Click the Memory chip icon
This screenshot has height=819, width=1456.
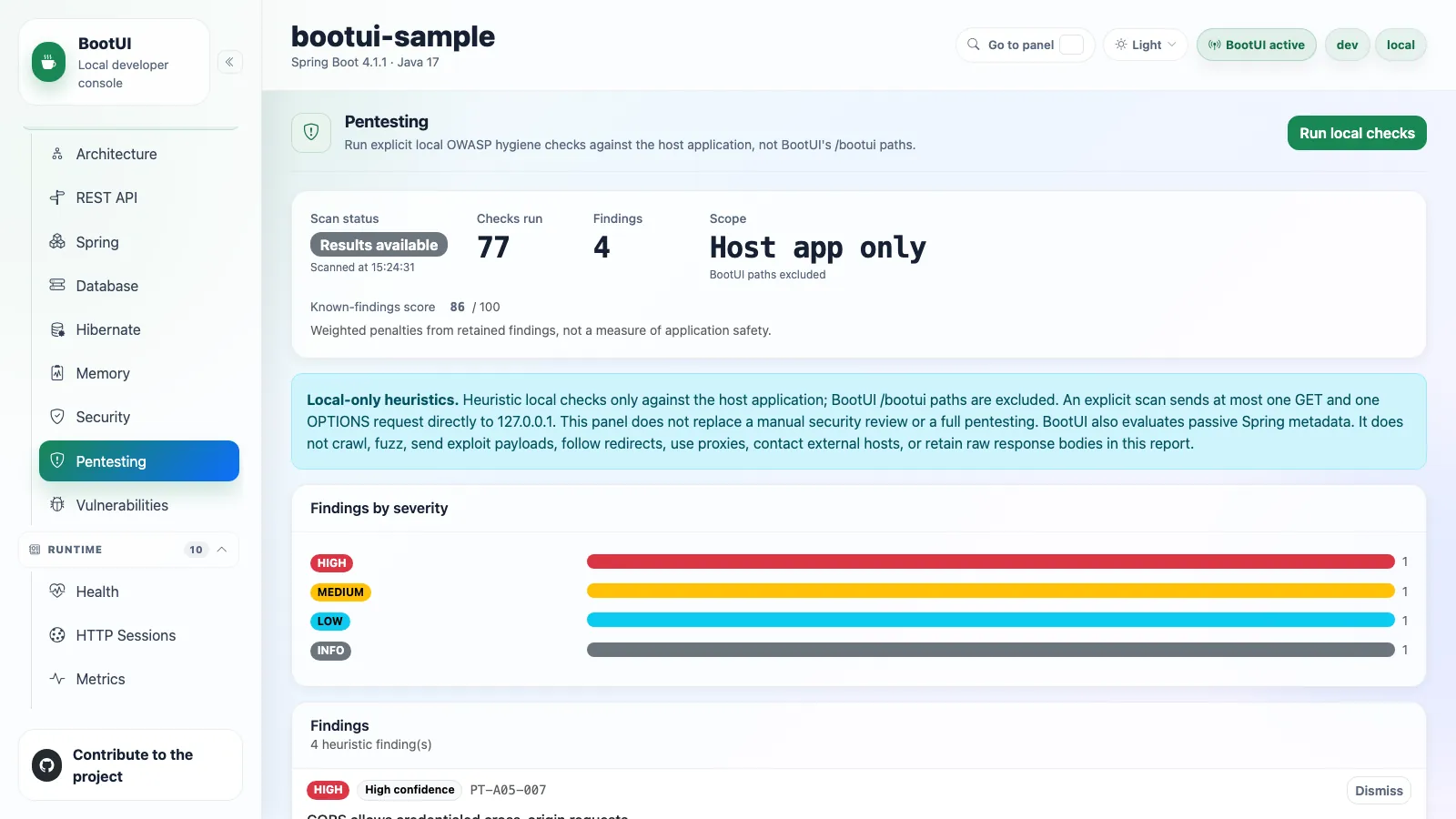pyautogui.click(x=57, y=373)
